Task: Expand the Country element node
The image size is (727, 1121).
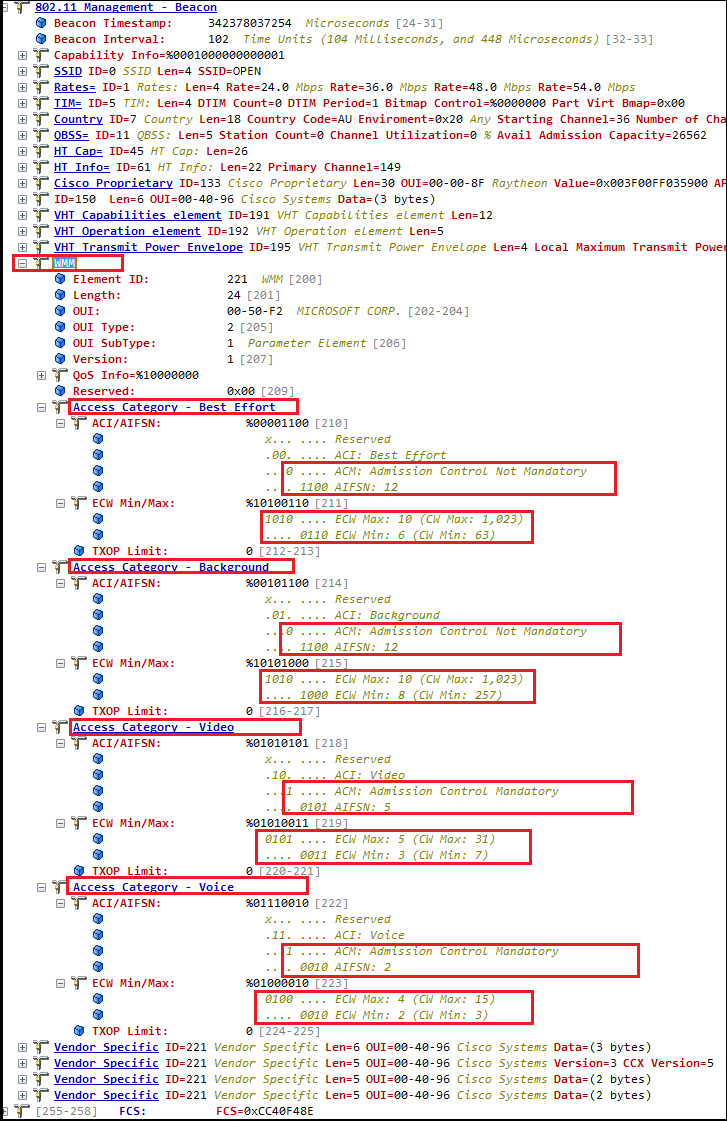Action: [23, 119]
